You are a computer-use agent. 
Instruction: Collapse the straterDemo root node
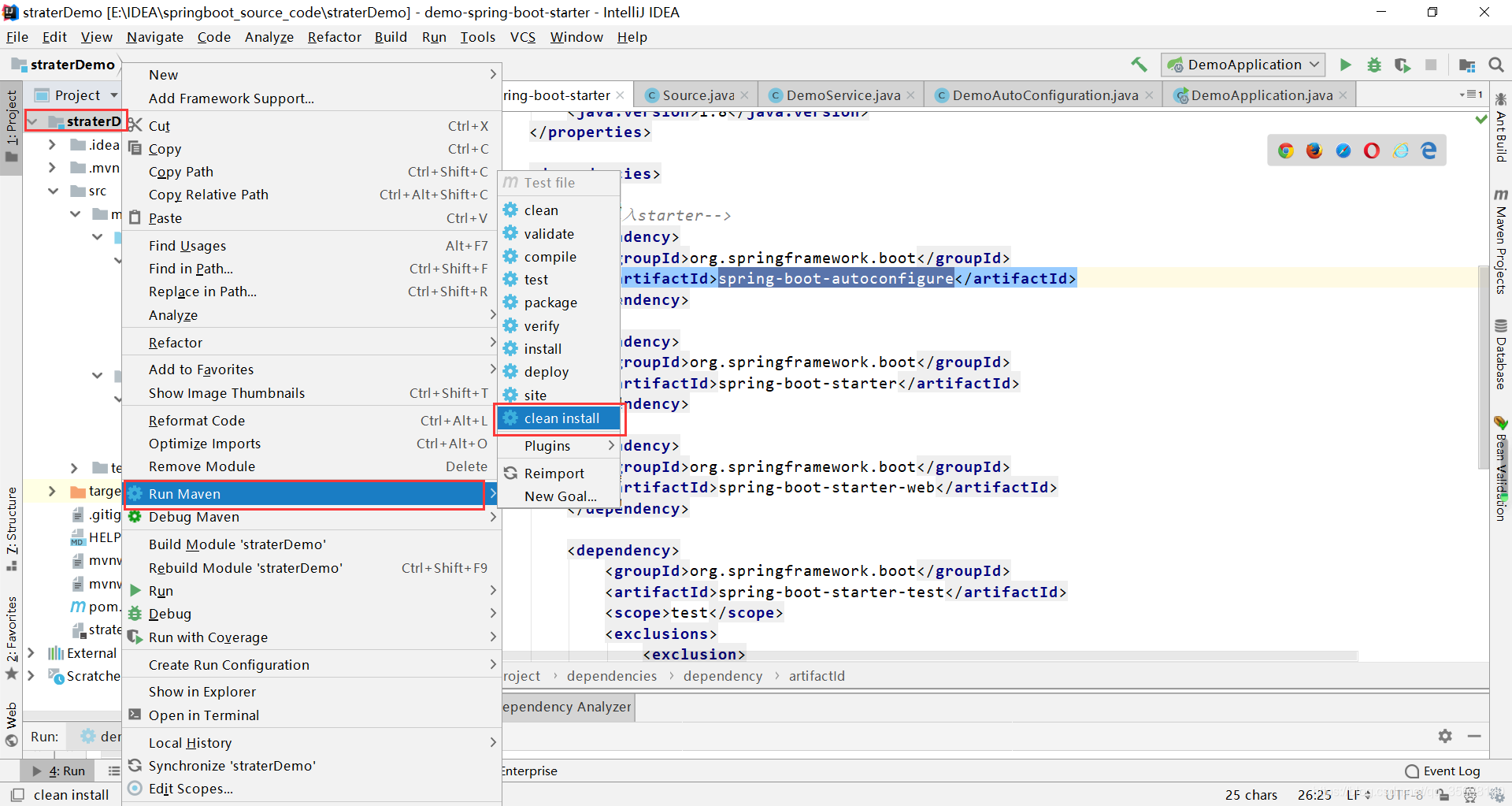click(33, 121)
